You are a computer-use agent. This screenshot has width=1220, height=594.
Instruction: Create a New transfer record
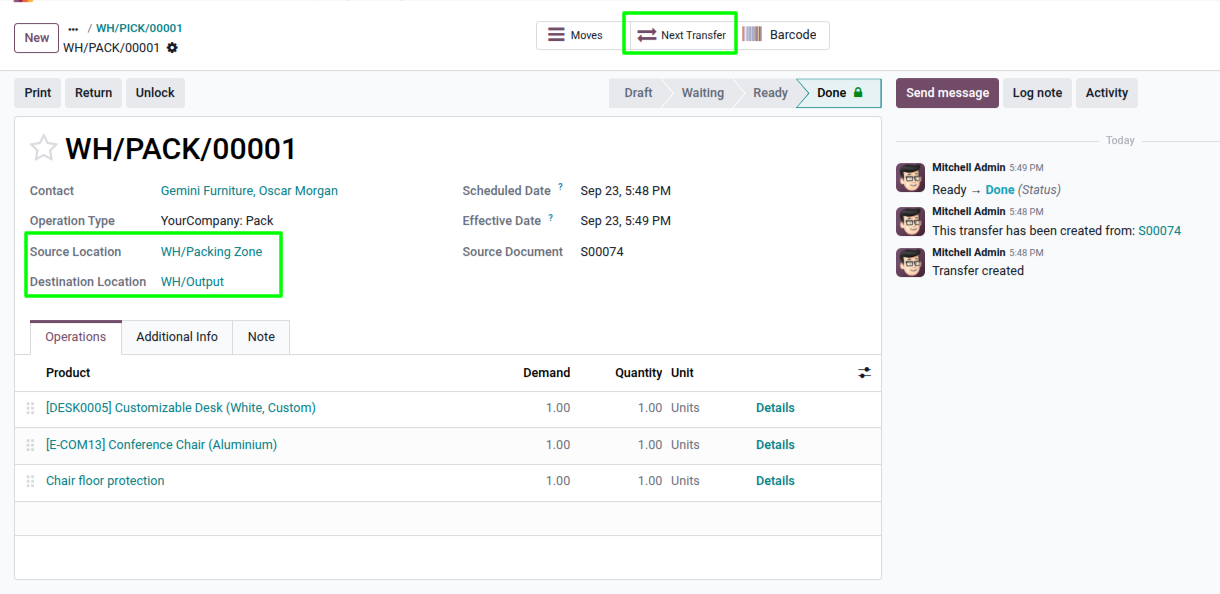pos(37,38)
